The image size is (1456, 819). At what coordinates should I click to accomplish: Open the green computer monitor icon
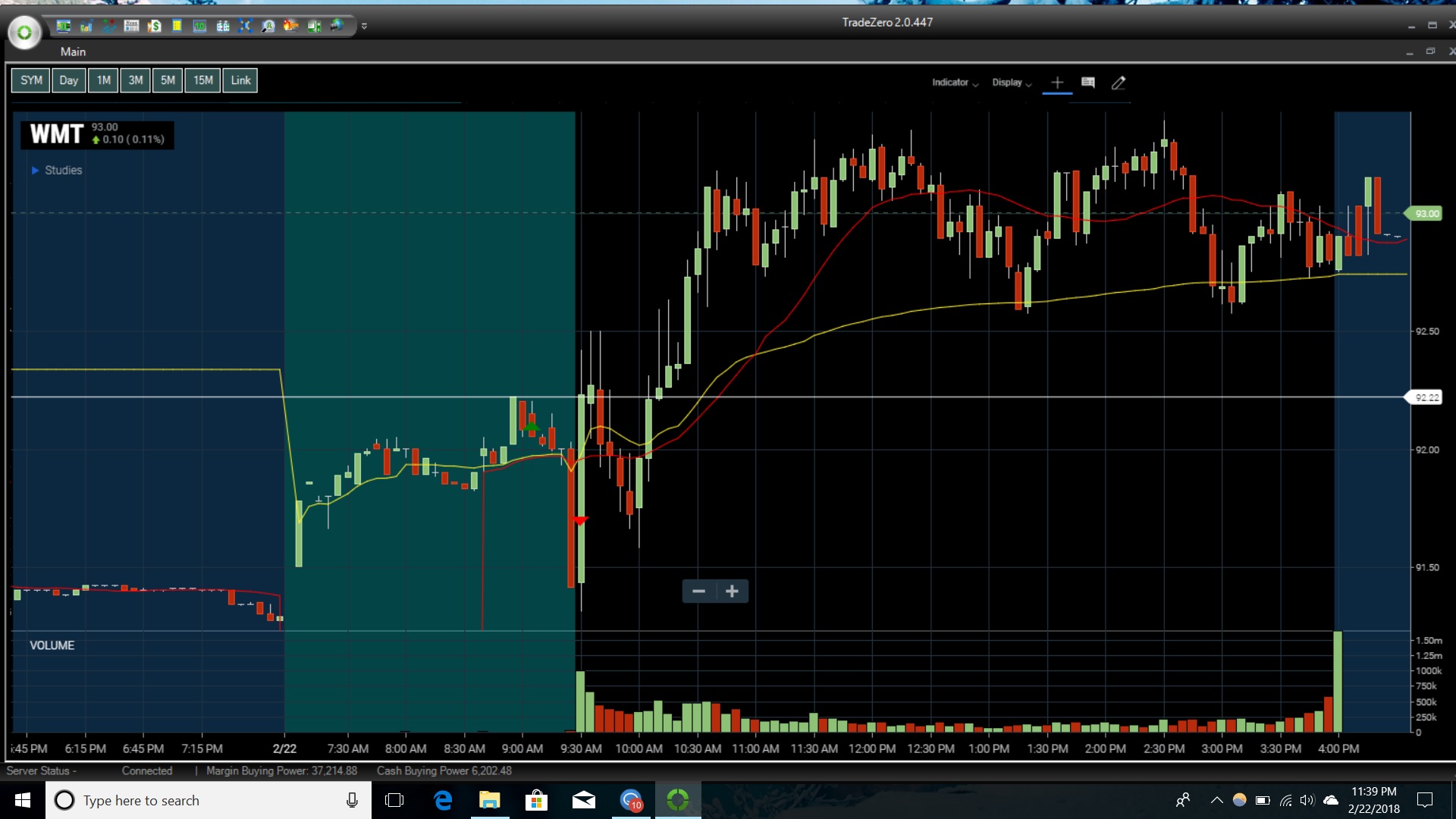[x=314, y=27]
